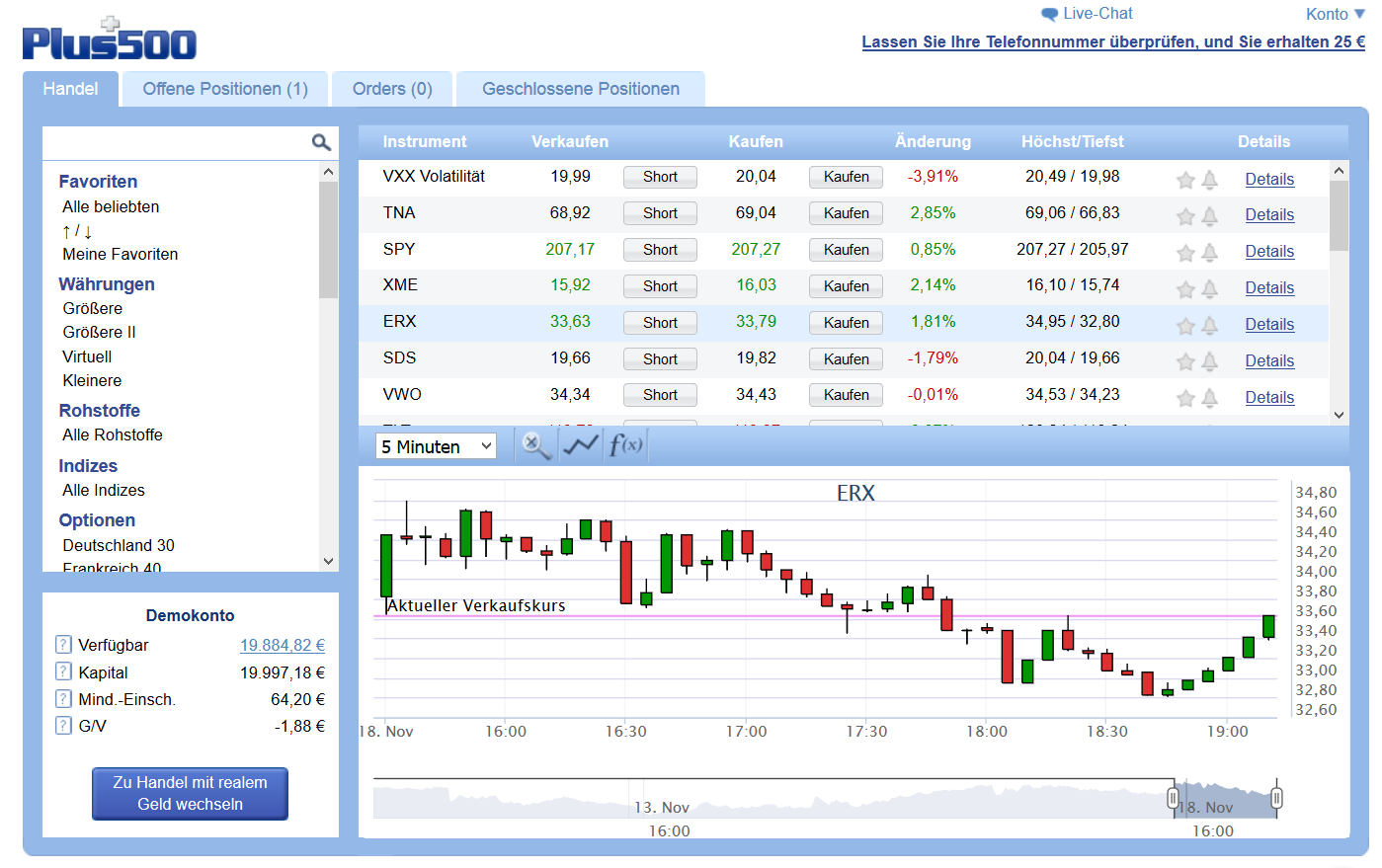The image size is (1382, 868).
Task: Select Deutschland 30 options
Action: pos(119,545)
